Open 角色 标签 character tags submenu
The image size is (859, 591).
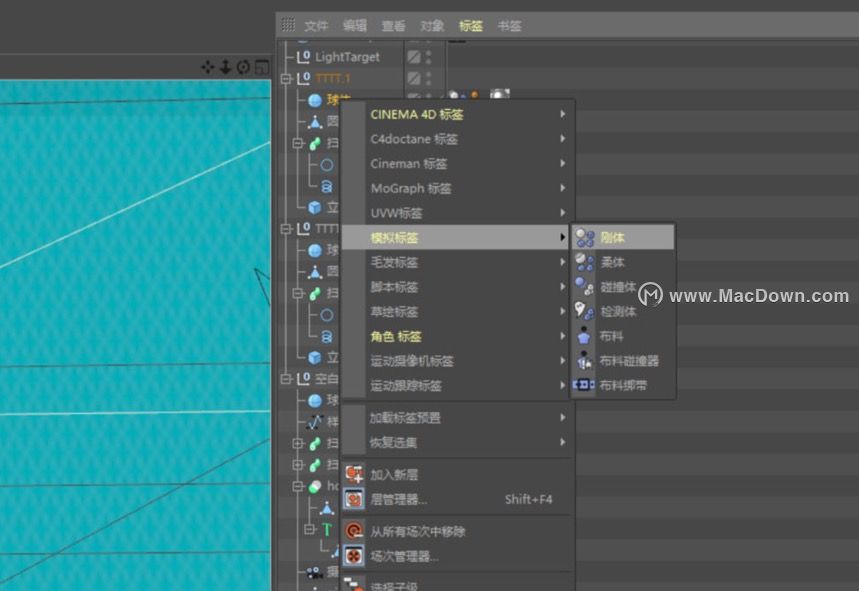point(457,336)
